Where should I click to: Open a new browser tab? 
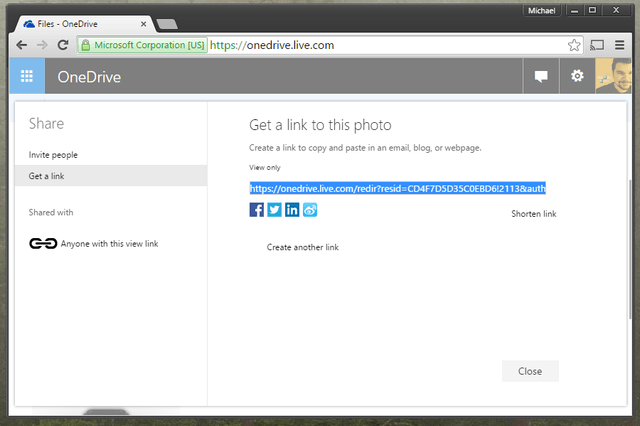click(167, 24)
